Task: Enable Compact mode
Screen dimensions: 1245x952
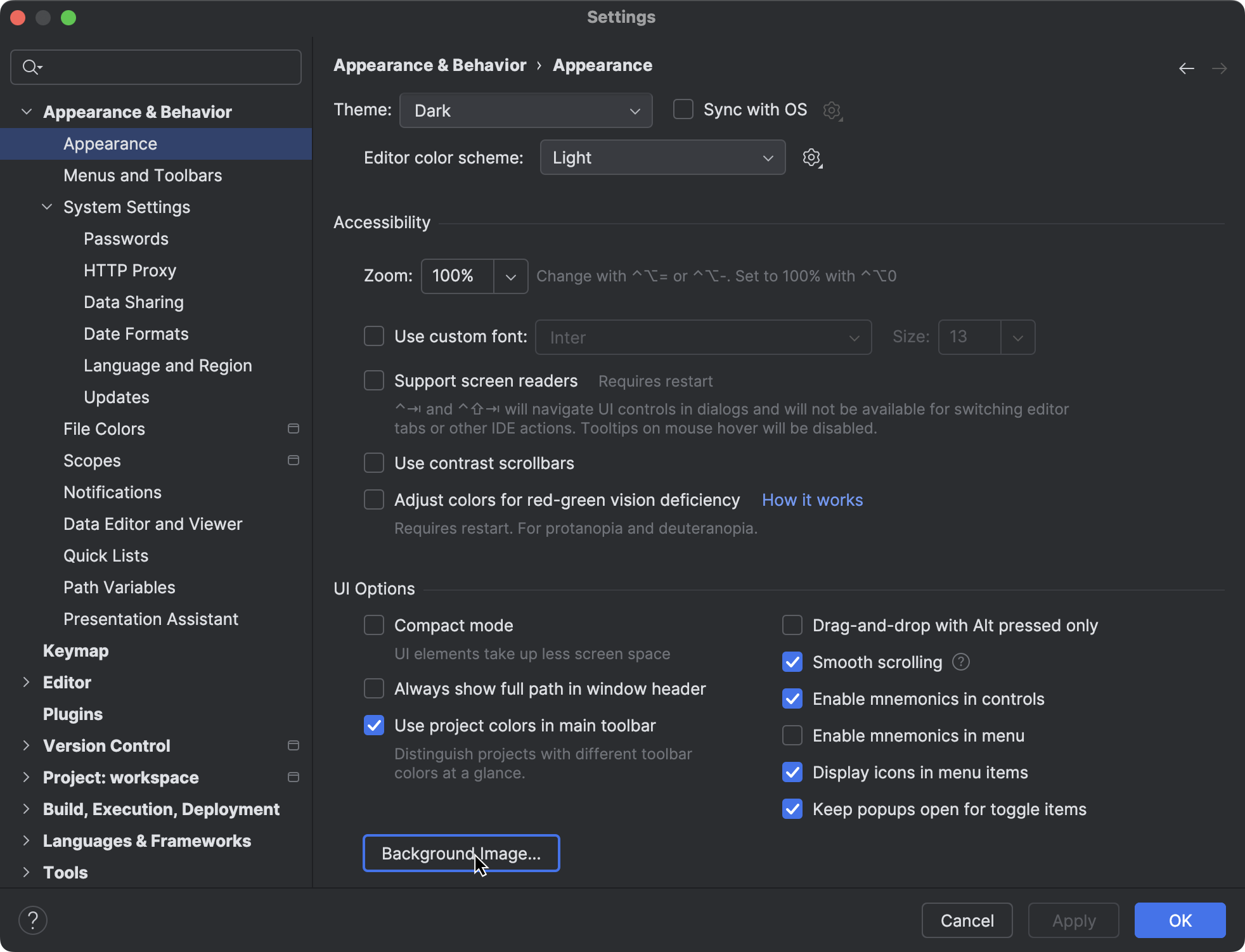Action: pyautogui.click(x=374, y=625)
